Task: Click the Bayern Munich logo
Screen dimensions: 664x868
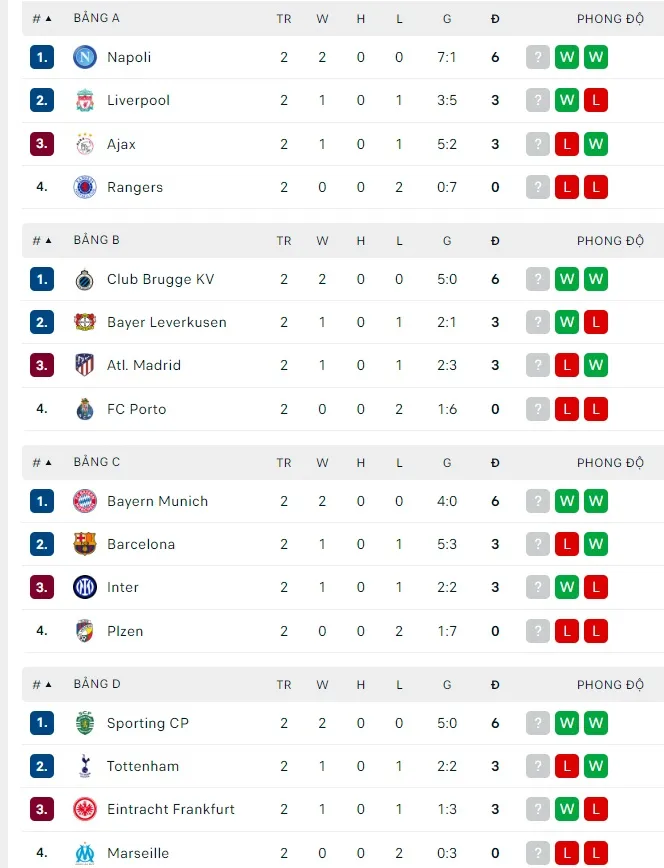Action: click(x=84, y=501)
